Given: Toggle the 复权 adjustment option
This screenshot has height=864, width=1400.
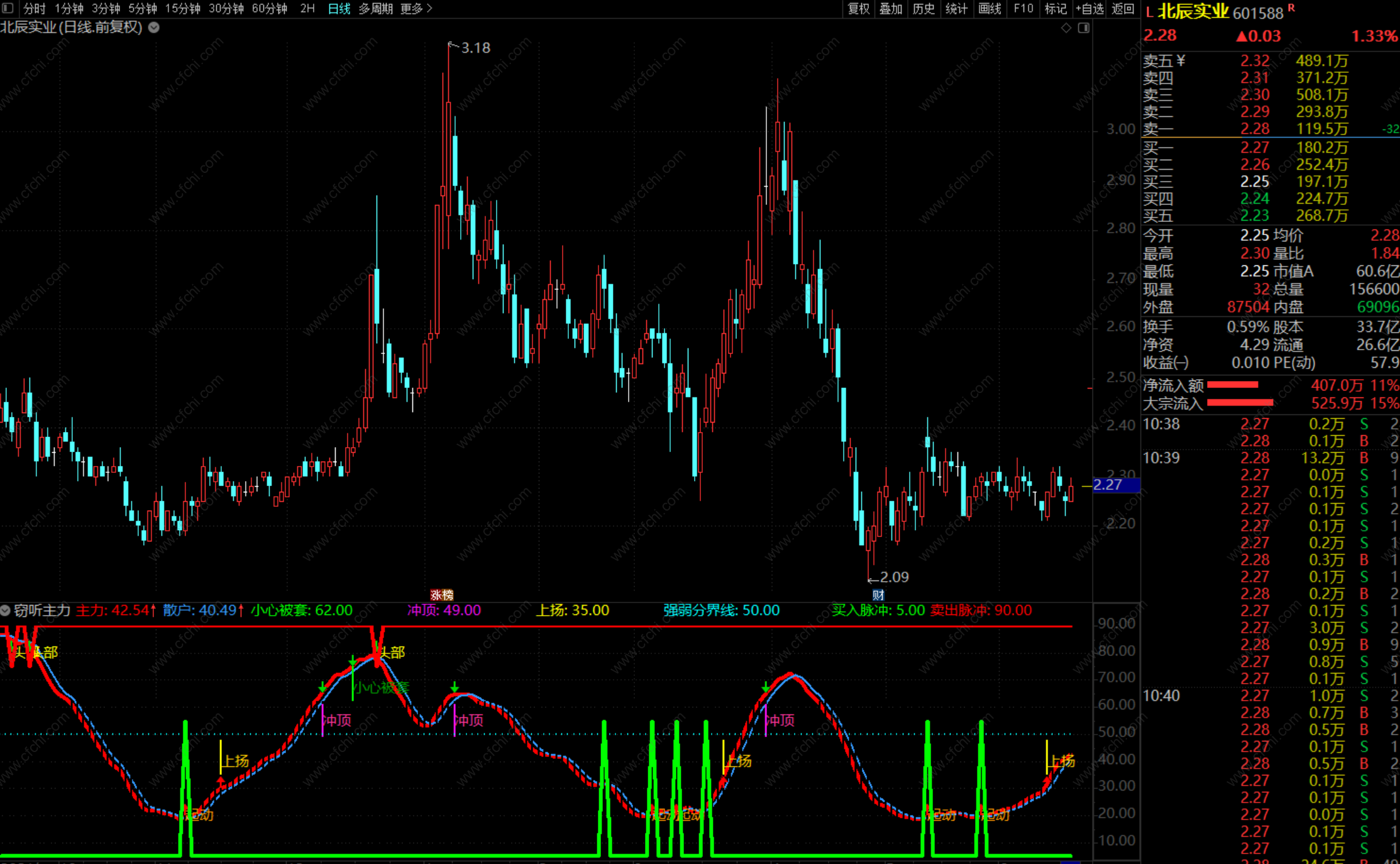Looking at the screenshot, I should pyautogui.click(x=859, y=8).
